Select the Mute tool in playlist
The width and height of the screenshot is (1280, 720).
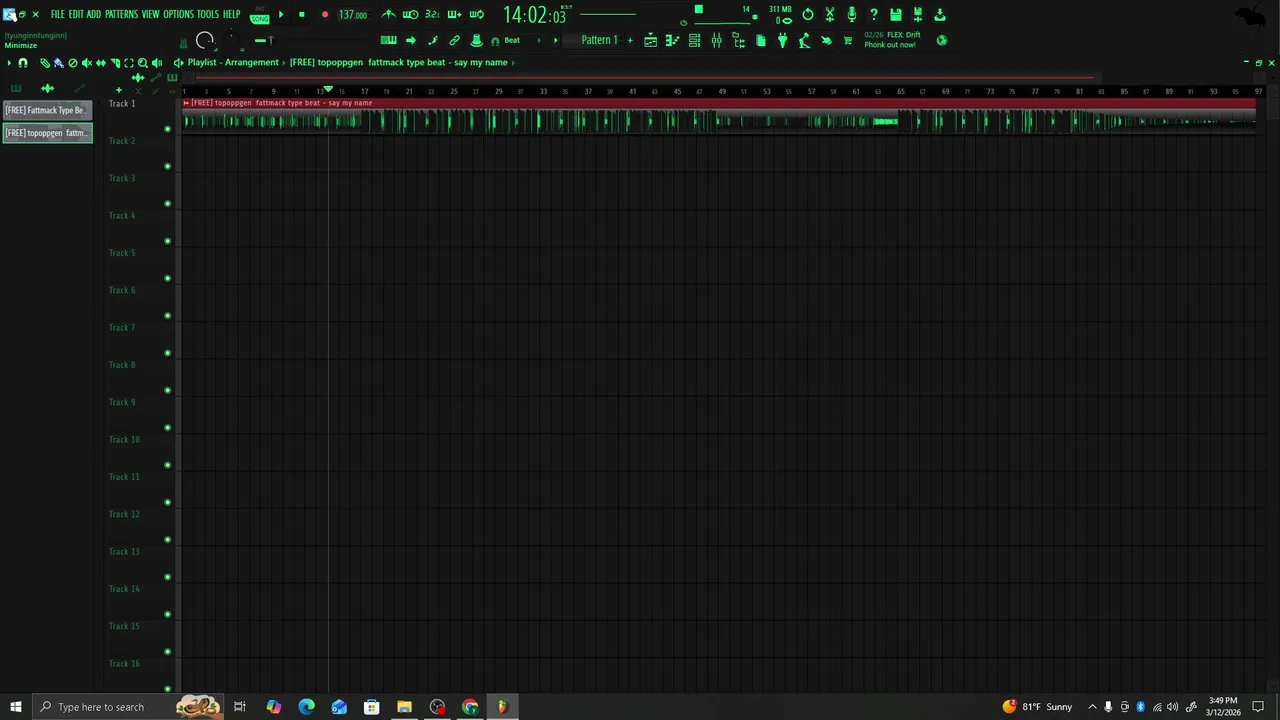click(x=87, y=63)
